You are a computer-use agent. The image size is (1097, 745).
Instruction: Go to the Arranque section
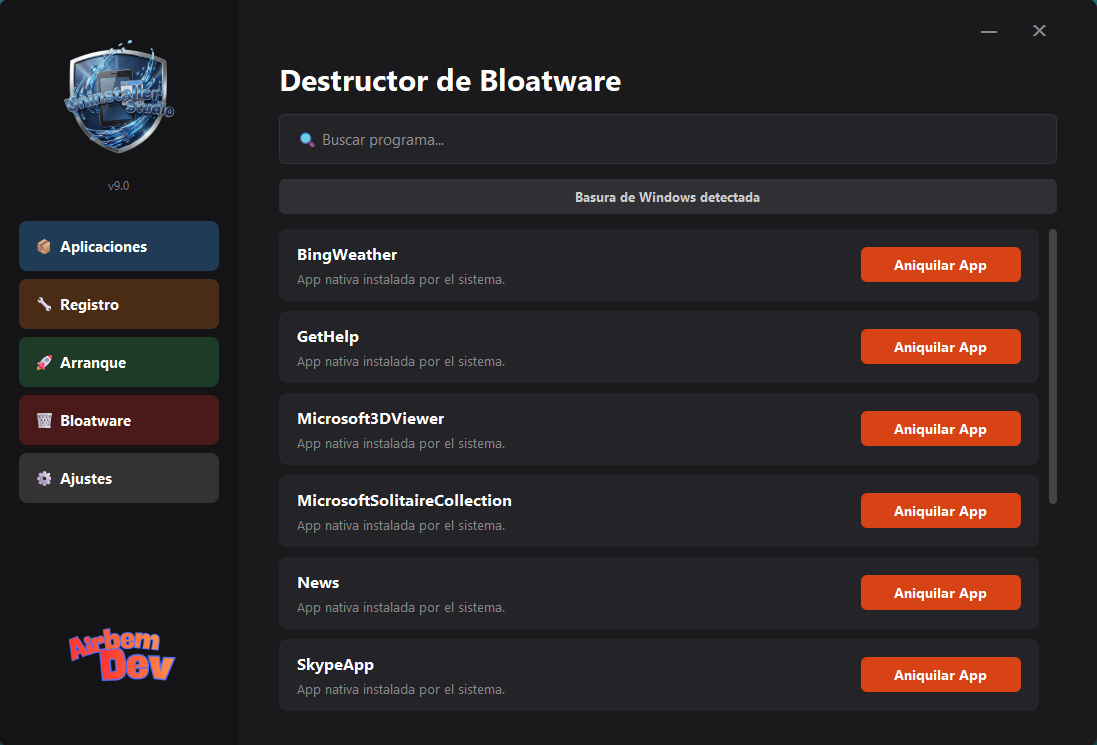(x=119, y=362)
